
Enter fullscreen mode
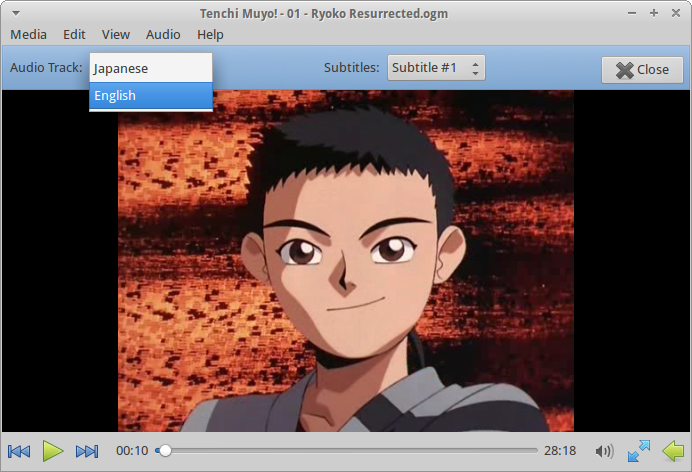coord(639,452)
